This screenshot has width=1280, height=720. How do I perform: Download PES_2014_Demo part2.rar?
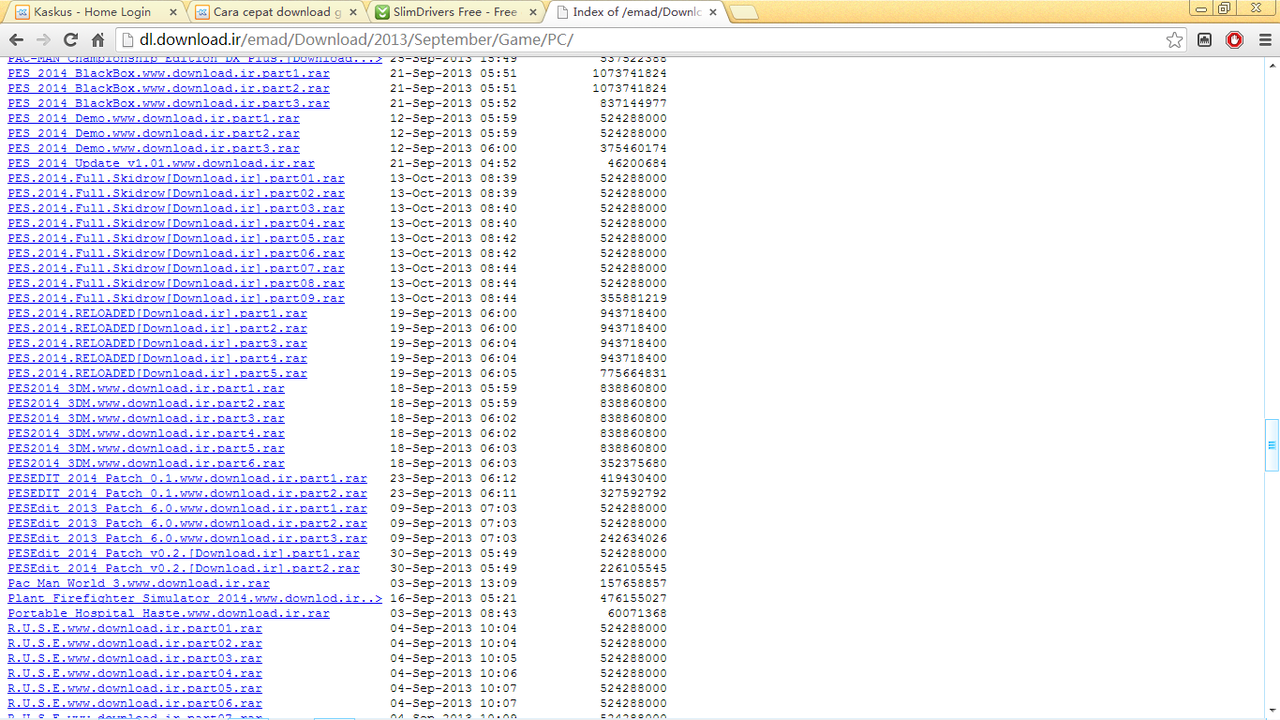pos(154,133)
